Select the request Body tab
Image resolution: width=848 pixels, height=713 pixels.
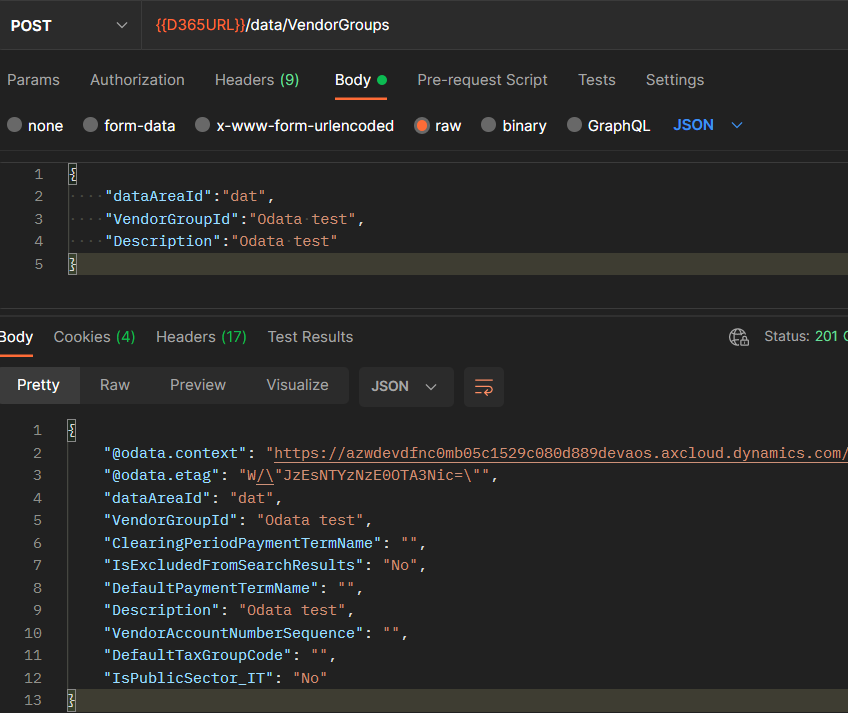tap(361, 80)
